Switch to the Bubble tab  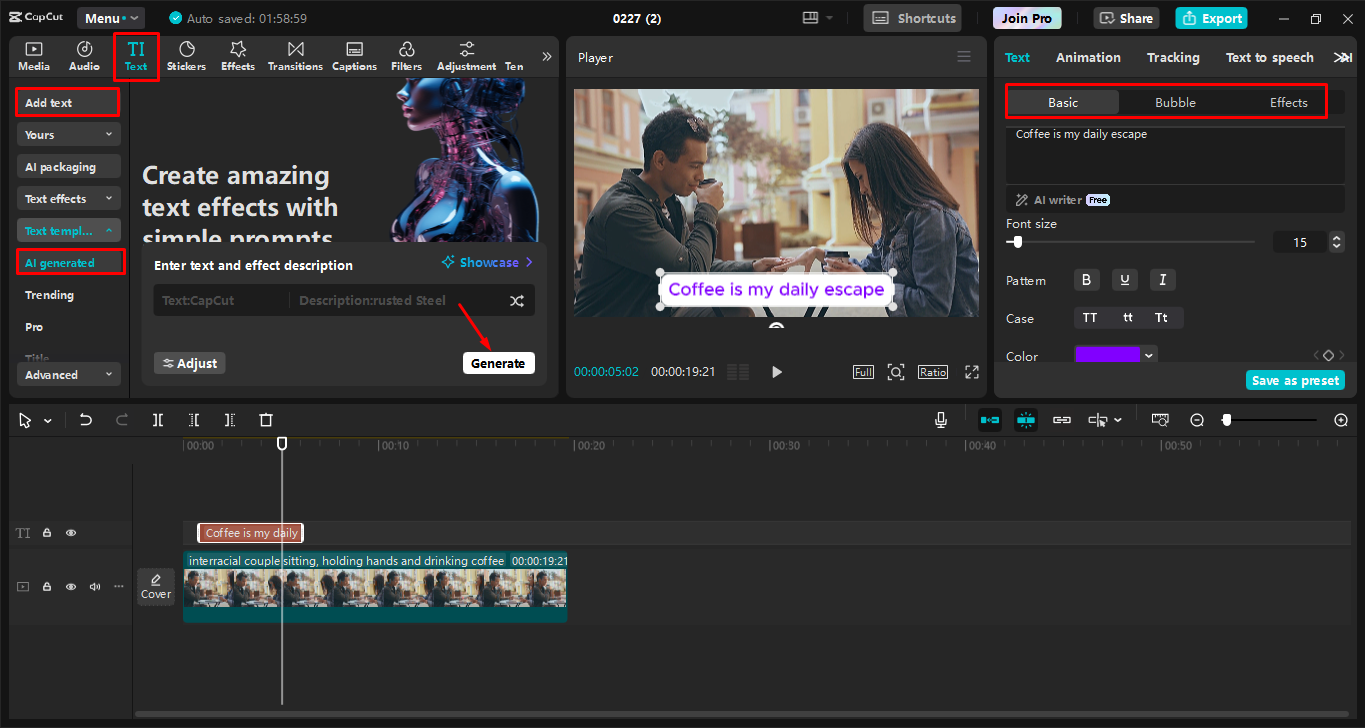tap(1174, 102)
